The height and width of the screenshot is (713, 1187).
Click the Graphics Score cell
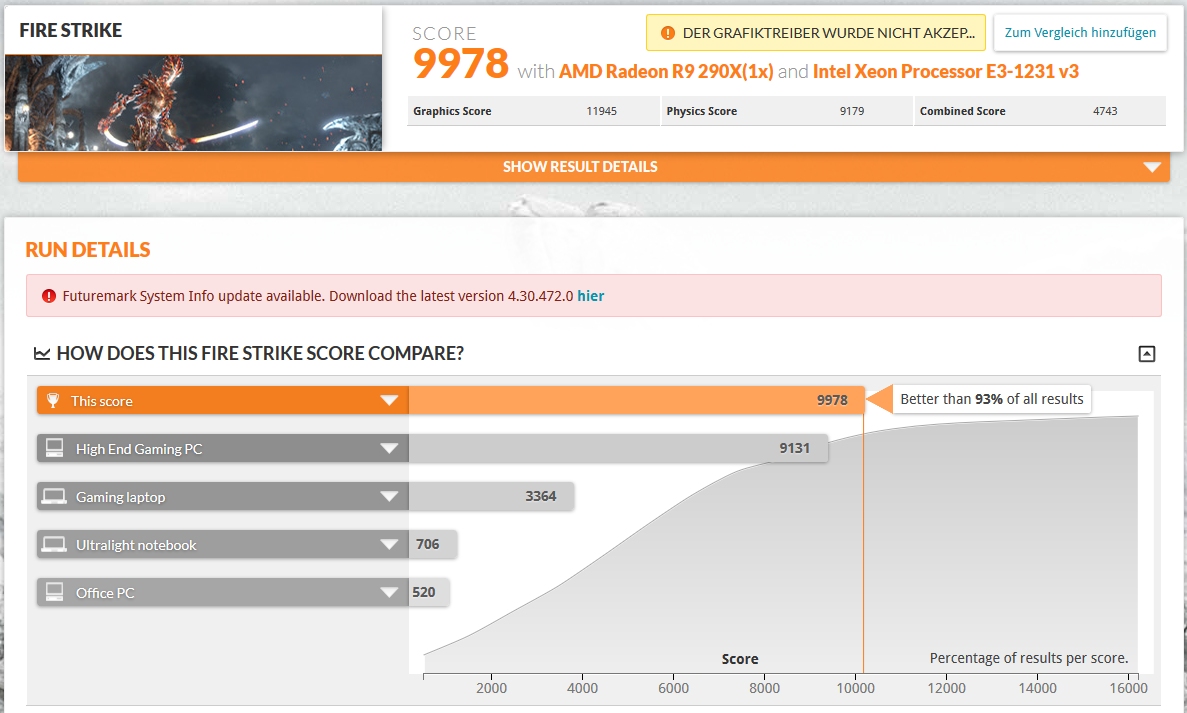point(533,111)
